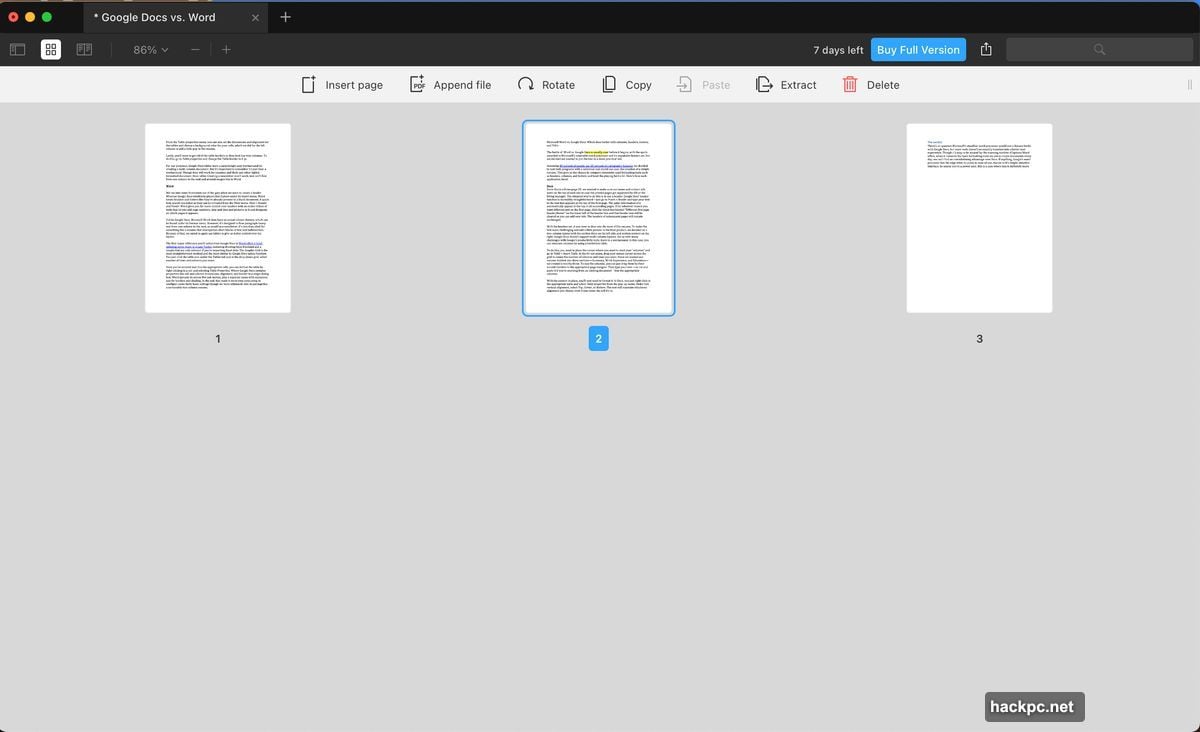
Task: Click the Append file PDF icon
Action: coord(417,84)
